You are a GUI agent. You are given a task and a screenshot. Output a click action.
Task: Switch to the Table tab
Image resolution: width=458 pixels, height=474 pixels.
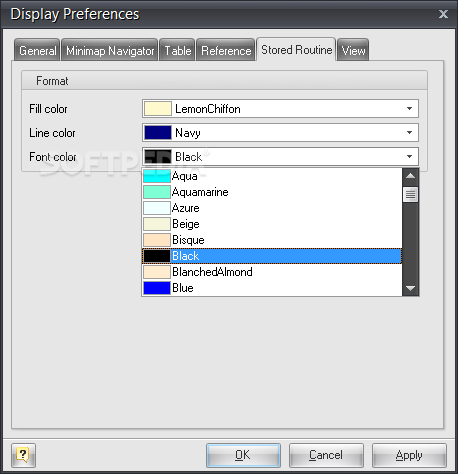pyautogui.click(x=177, y=51)
